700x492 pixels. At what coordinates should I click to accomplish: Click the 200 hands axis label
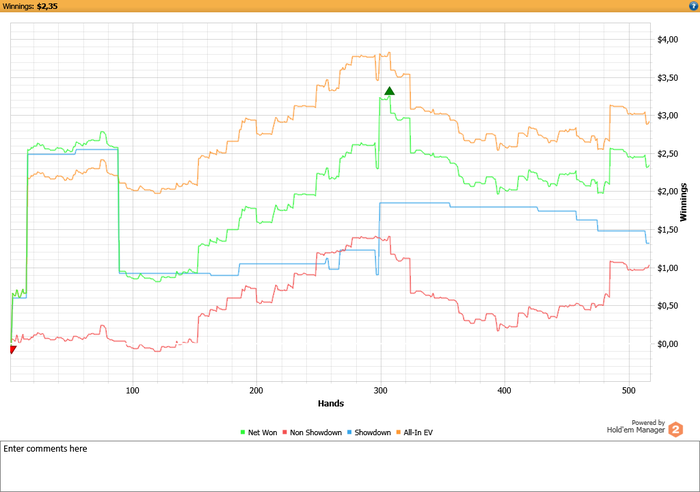tap(256, 391)
